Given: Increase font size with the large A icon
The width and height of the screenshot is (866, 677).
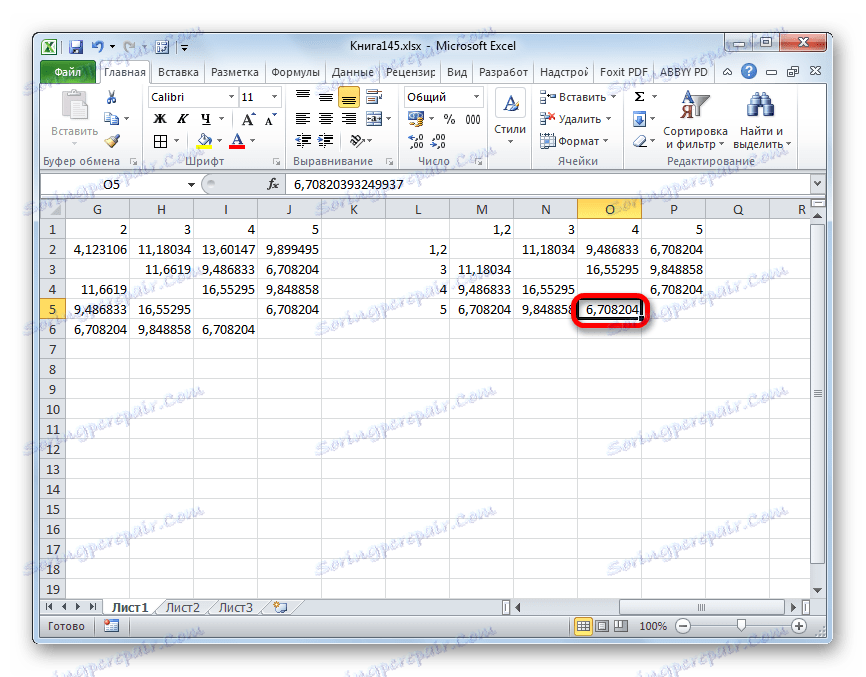Looking at the screenshot, I should (248, 119).
